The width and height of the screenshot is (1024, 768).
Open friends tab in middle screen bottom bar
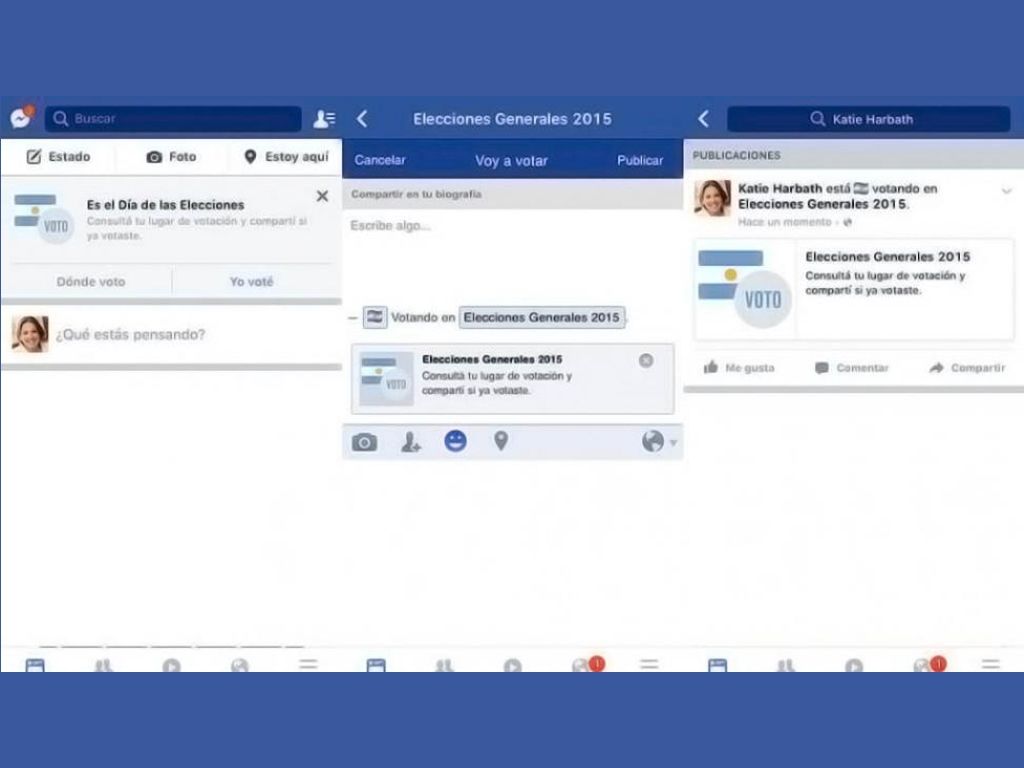tap(444, 665)
